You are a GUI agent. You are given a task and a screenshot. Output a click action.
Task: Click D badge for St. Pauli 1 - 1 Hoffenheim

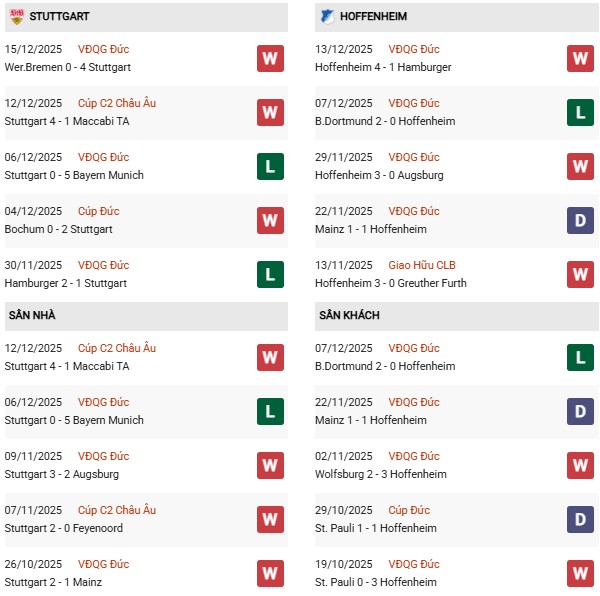tap(581, 519)
